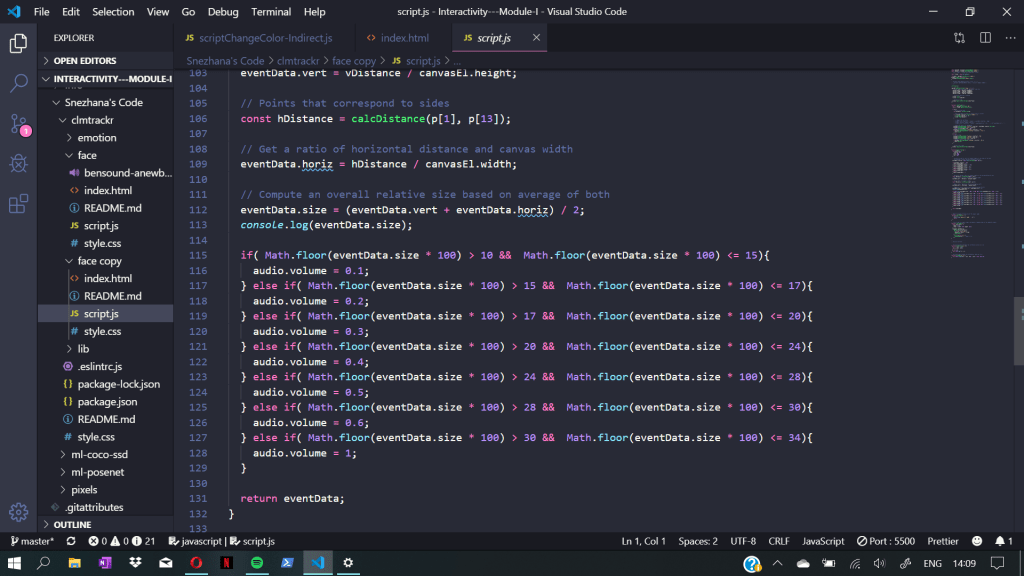Expand the OUTLINE panel
This screenshot has height=576, width=1024.
tap(72, 525)
